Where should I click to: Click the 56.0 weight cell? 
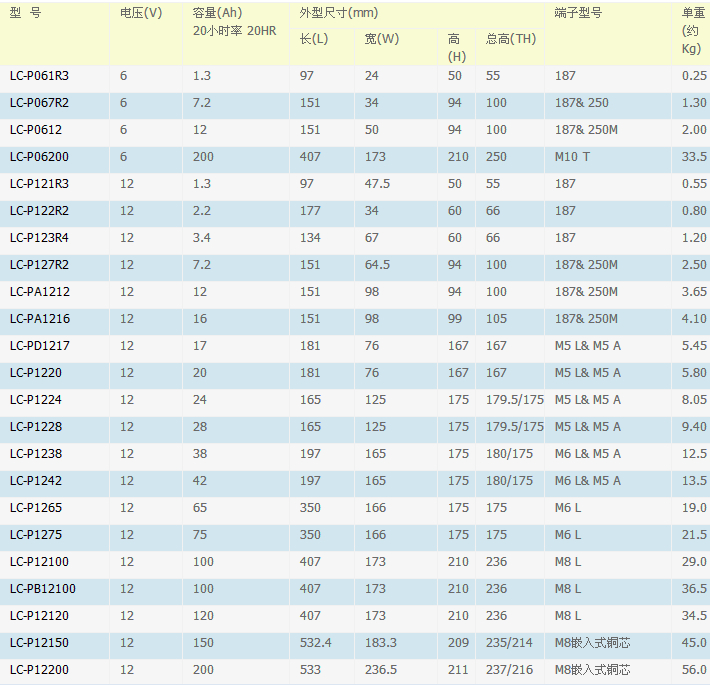pos(694,670)
